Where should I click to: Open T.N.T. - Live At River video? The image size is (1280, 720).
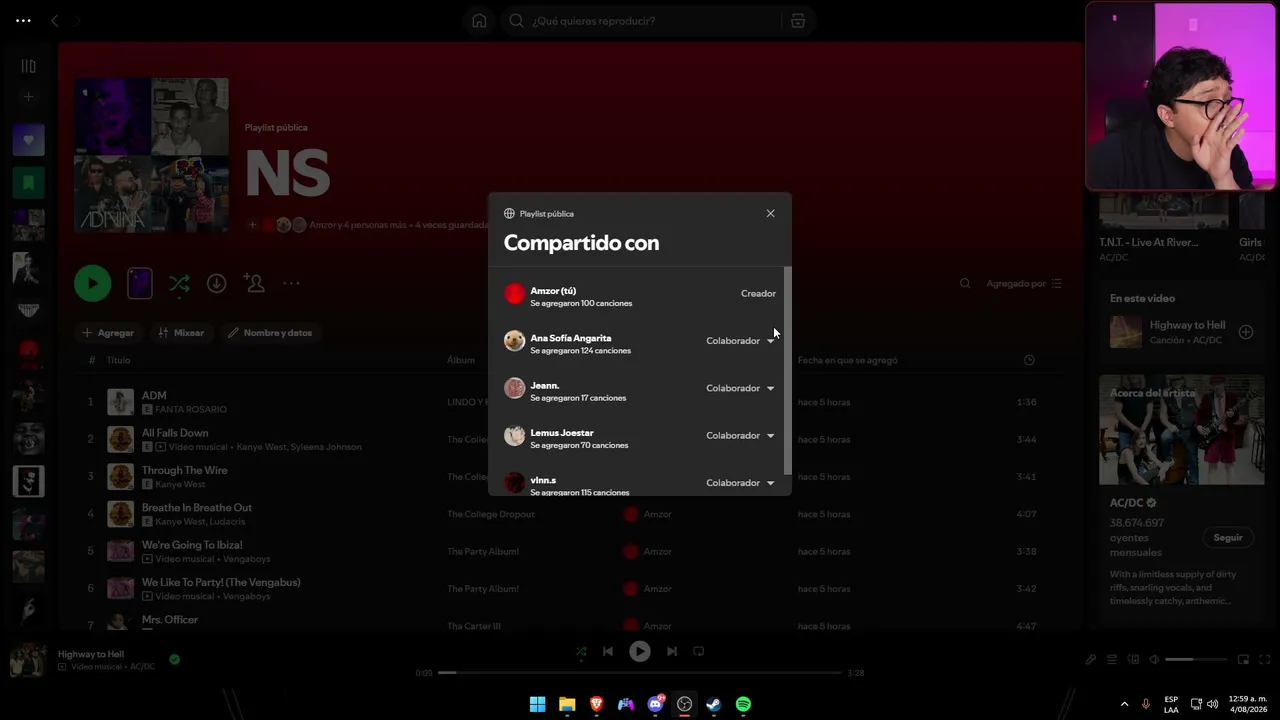click(x=1148, y=242)
